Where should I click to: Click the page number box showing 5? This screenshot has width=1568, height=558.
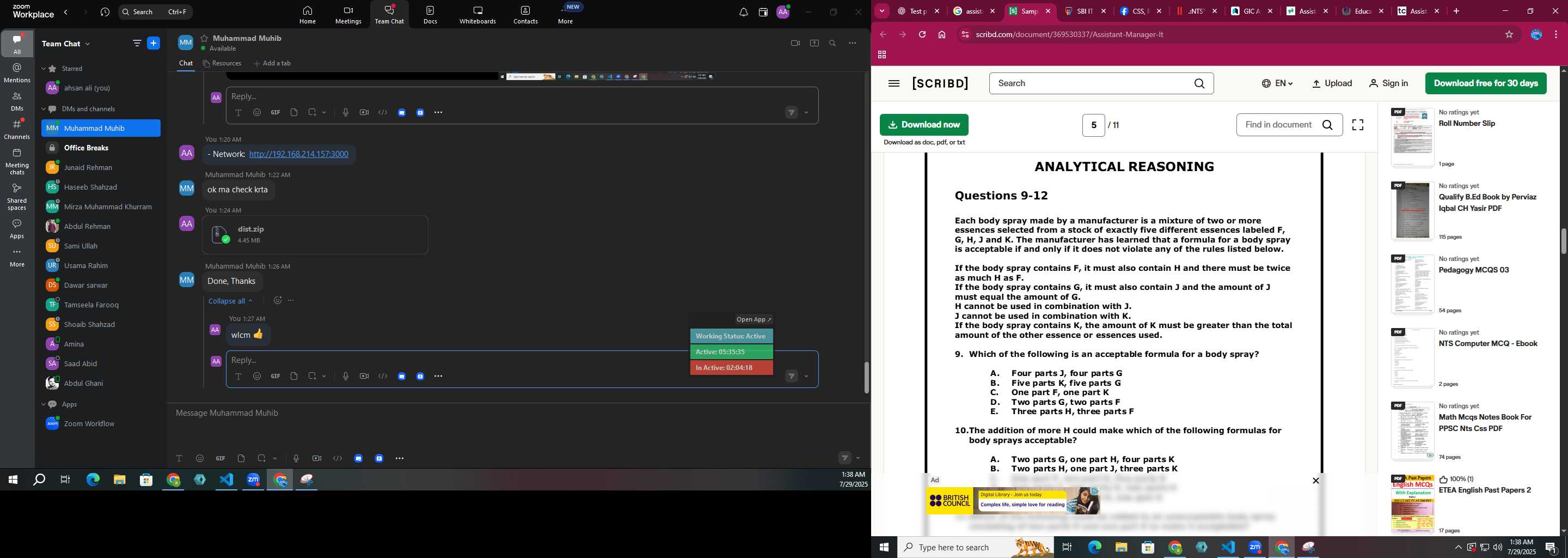pyautogui.click(x=1093, y=125)
